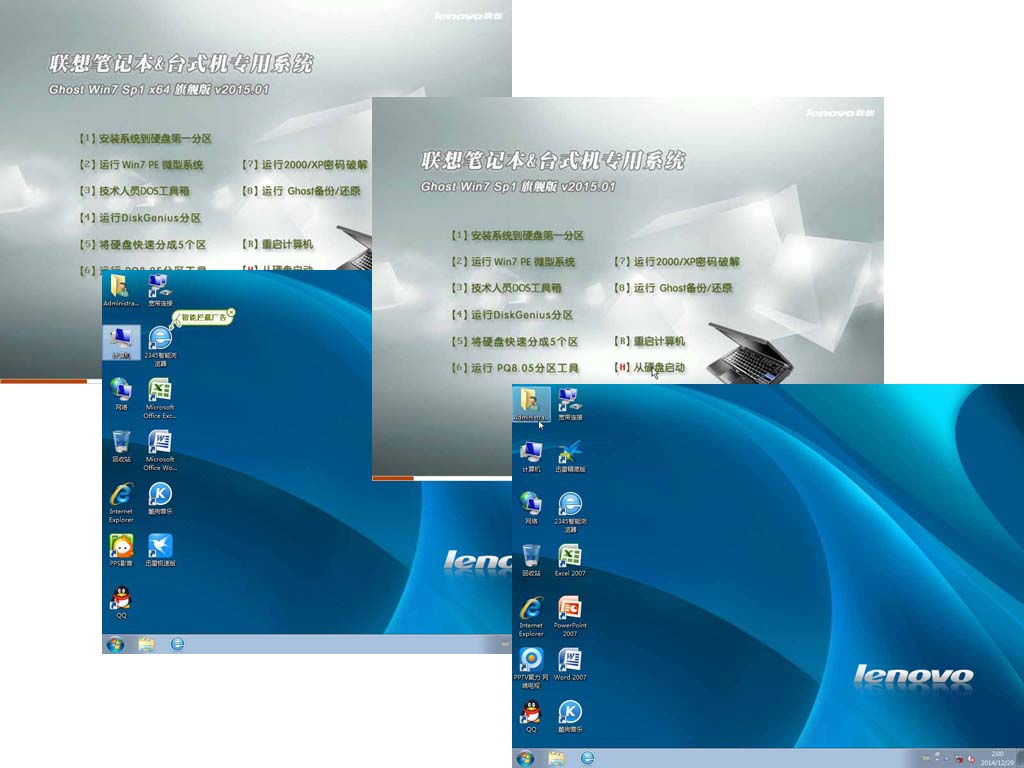
Task: Launch the browser icon on the left desktop taskbar
Action: [177, 645]
